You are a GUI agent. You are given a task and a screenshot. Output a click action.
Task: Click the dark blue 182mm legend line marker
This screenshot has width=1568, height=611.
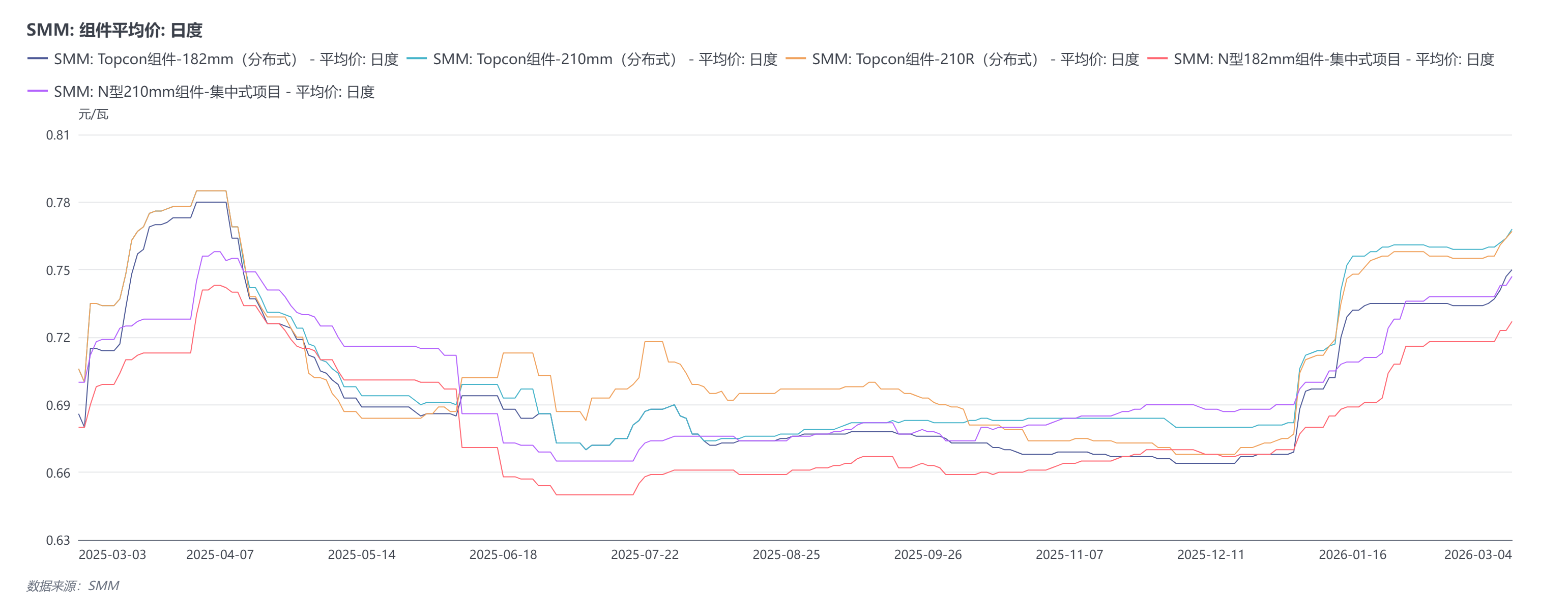pyautogui.click(x=38, y=59)
